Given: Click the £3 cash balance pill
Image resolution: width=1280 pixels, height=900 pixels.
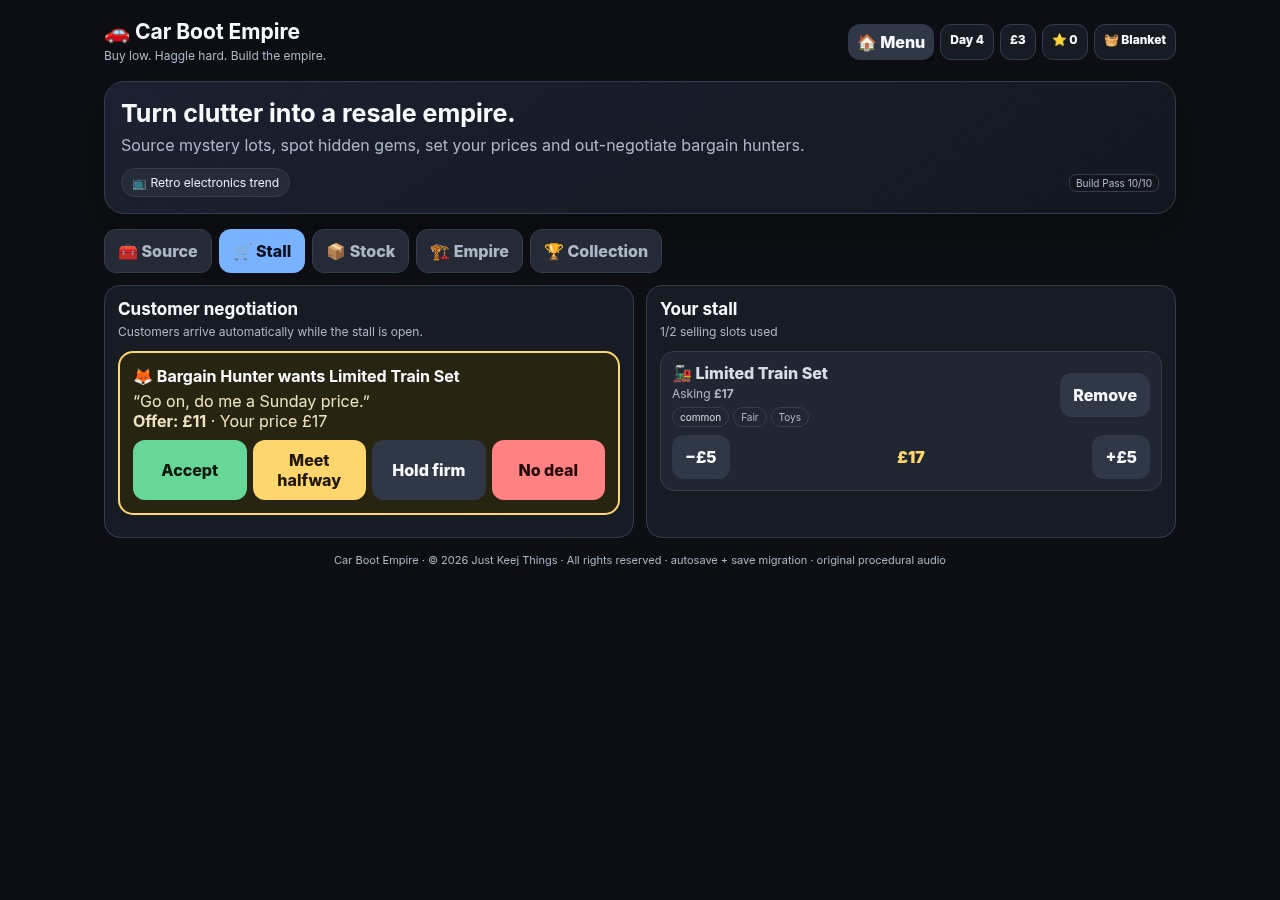Looking at the screenshot, I should point(1018,42).
